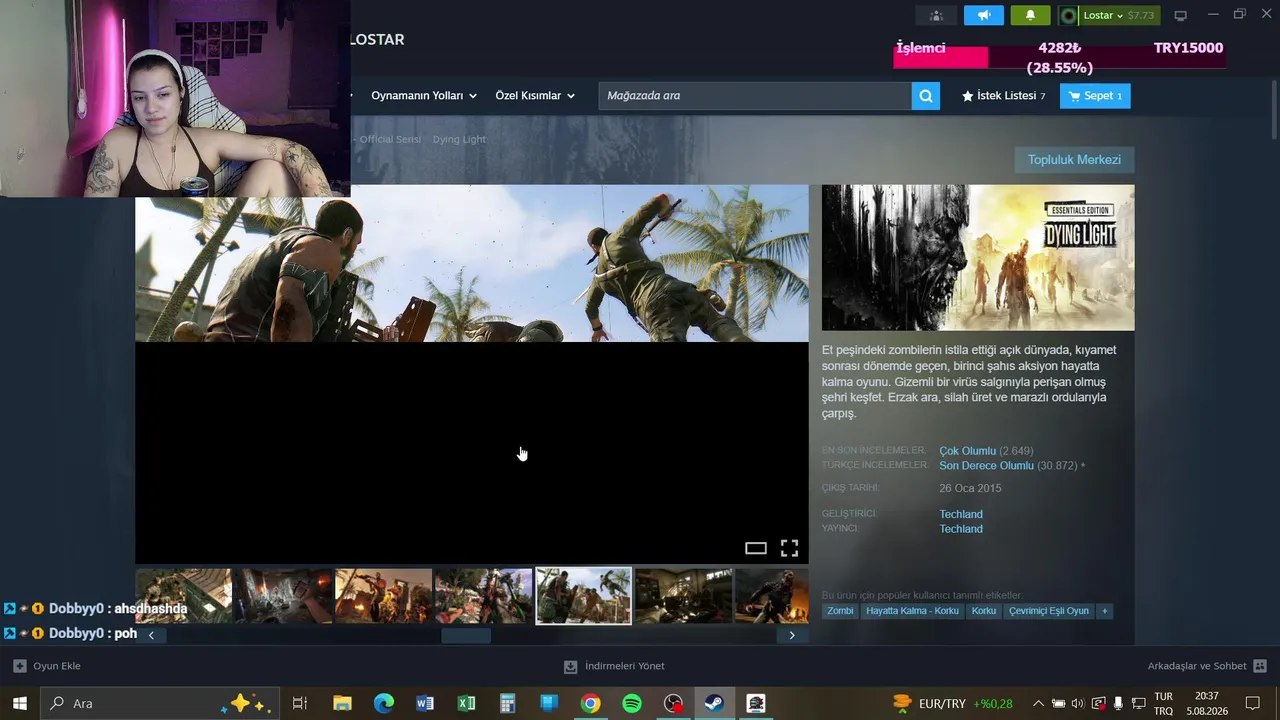This screenshot has width=1280, height=720.
Task: Click the store search magnifier button
Action: pos(926,96)
